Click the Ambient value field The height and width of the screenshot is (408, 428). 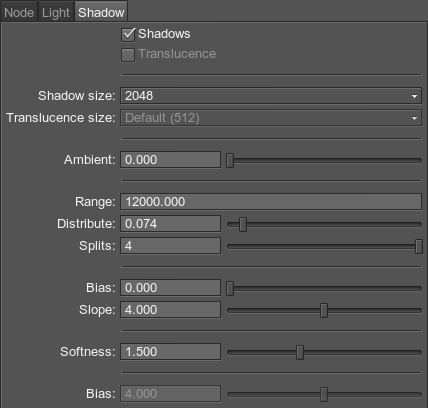170,160
